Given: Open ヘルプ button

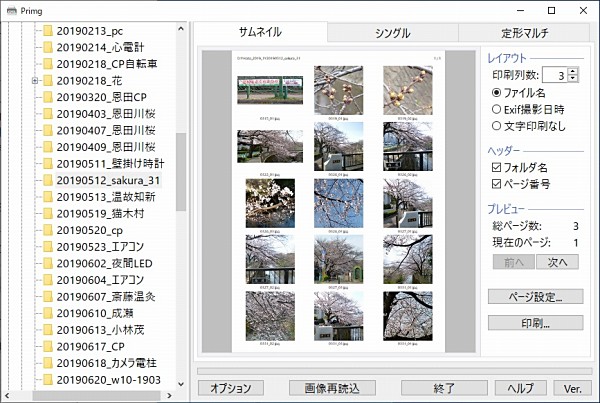Looking at the screenshot, I should (x=520, y=388).
